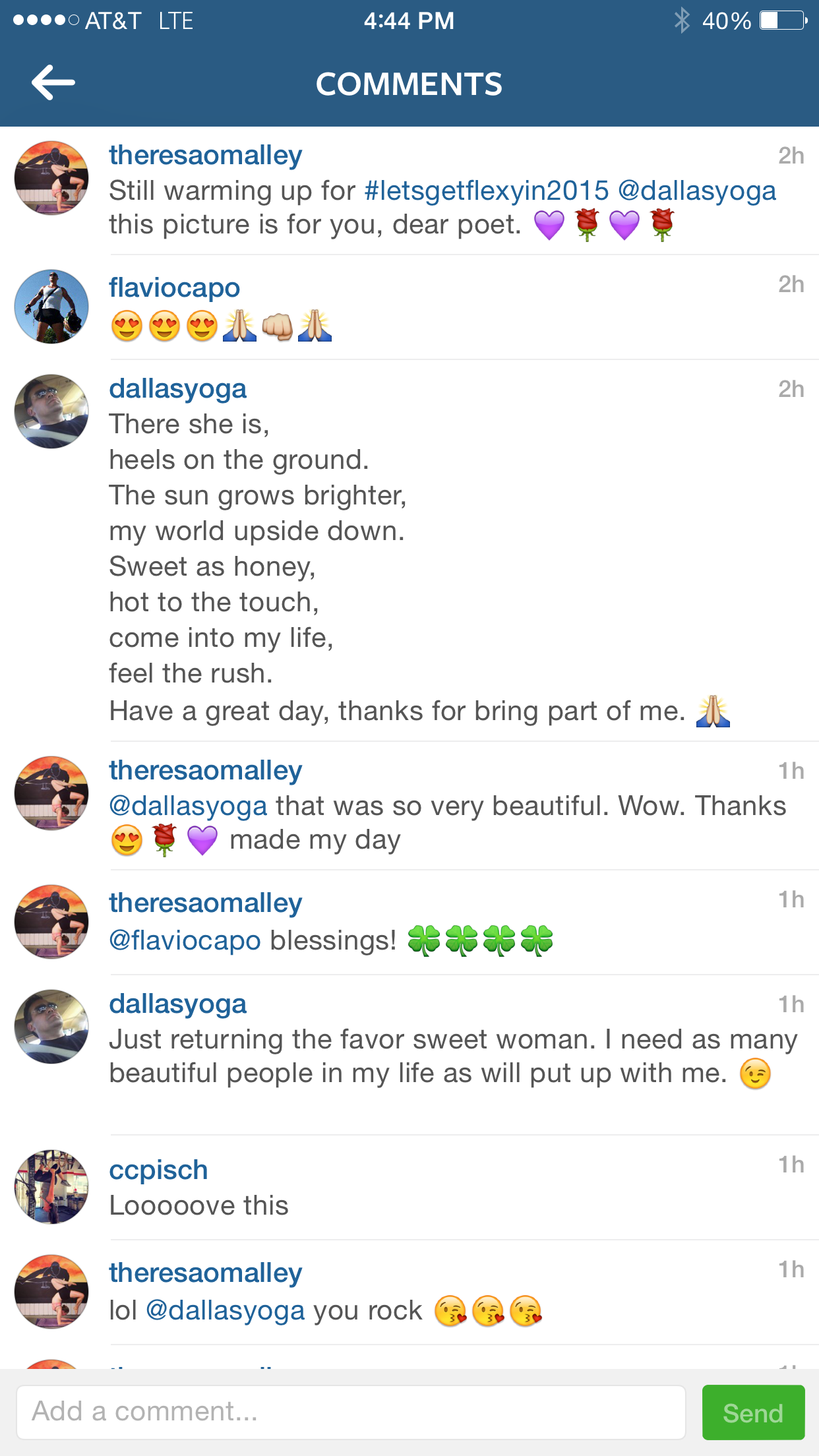This screenshot has width=819, height=1456.
Task: Tap the 4:44 PM status bar clock
Action: [x=409, y=20]
